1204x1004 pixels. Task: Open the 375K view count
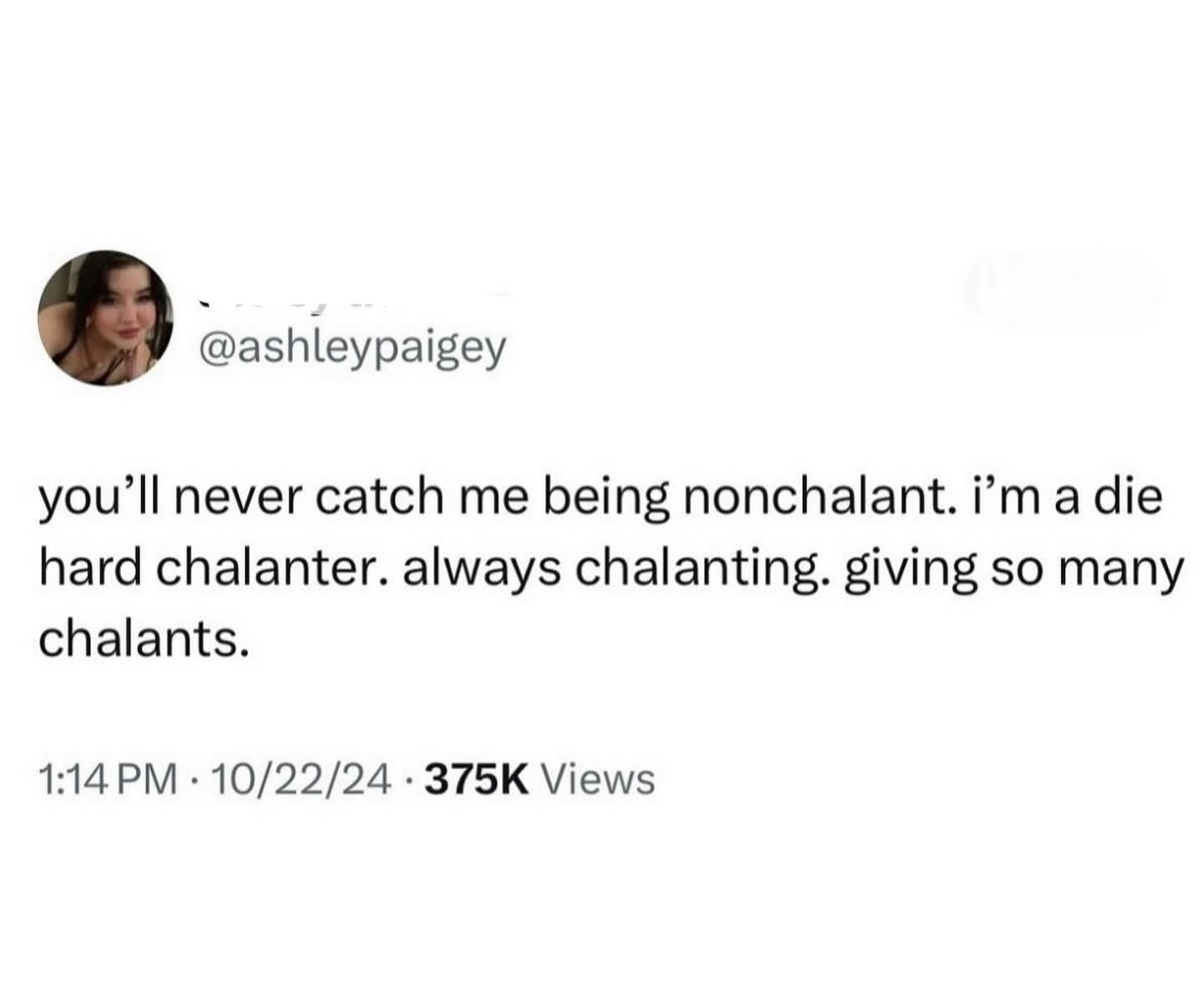[477, 780]
